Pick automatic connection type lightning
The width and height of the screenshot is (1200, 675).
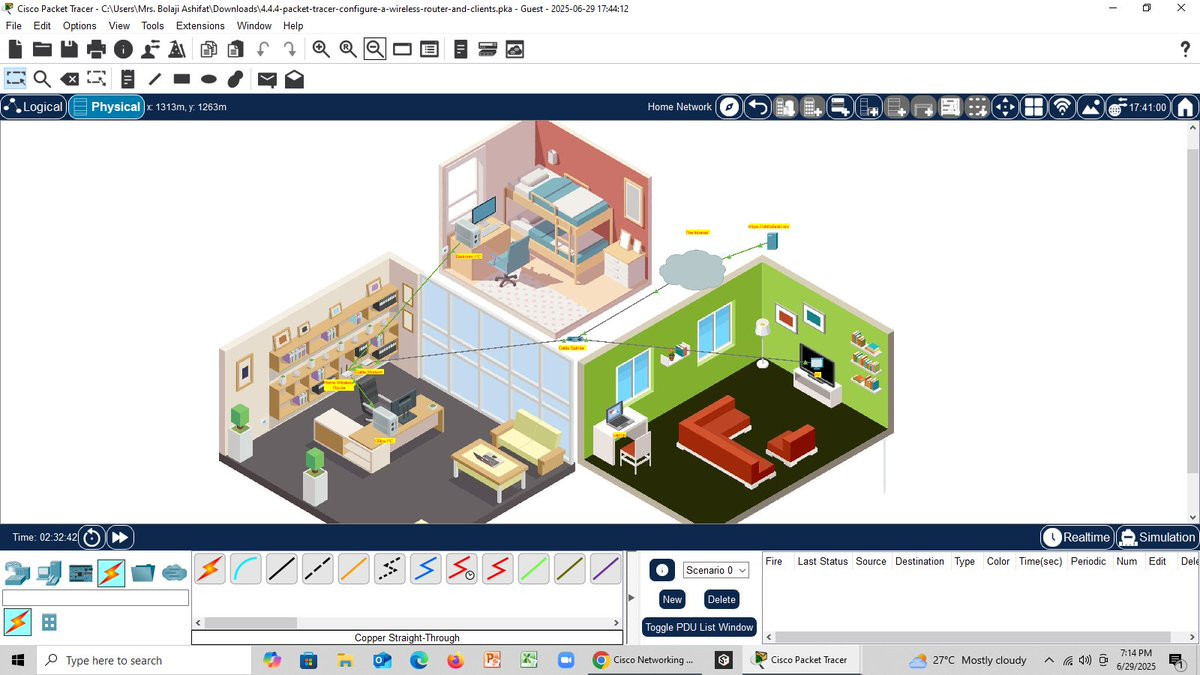pyautogui.click(x=209, y=569)
